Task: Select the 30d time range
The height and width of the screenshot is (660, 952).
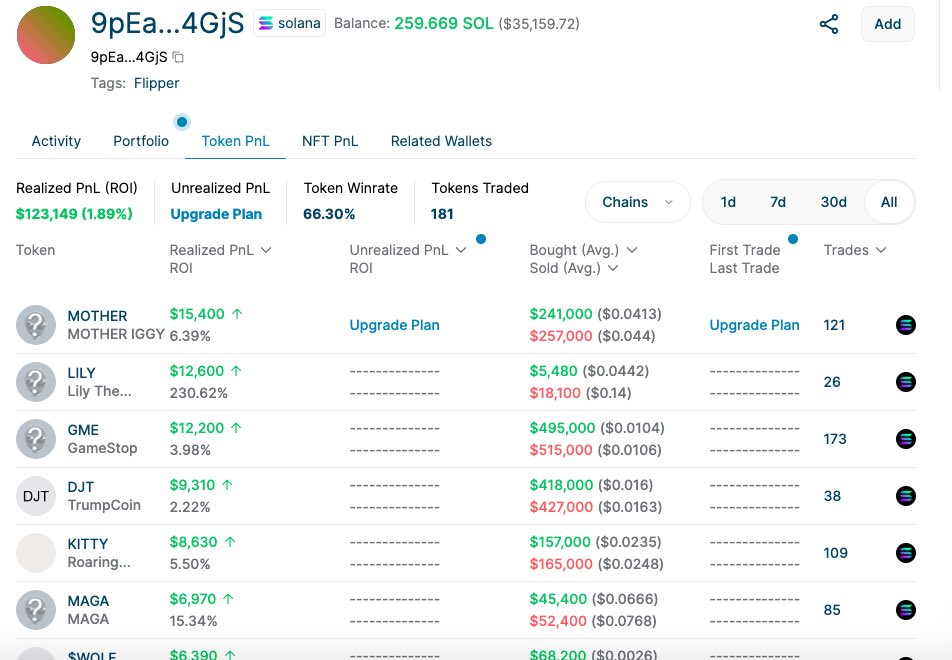Action: coord(834,202)
